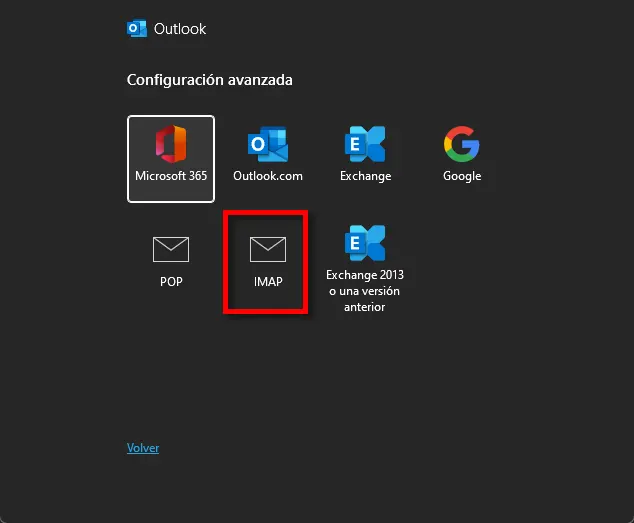Click the Volver link

click(x=143, y=448)
